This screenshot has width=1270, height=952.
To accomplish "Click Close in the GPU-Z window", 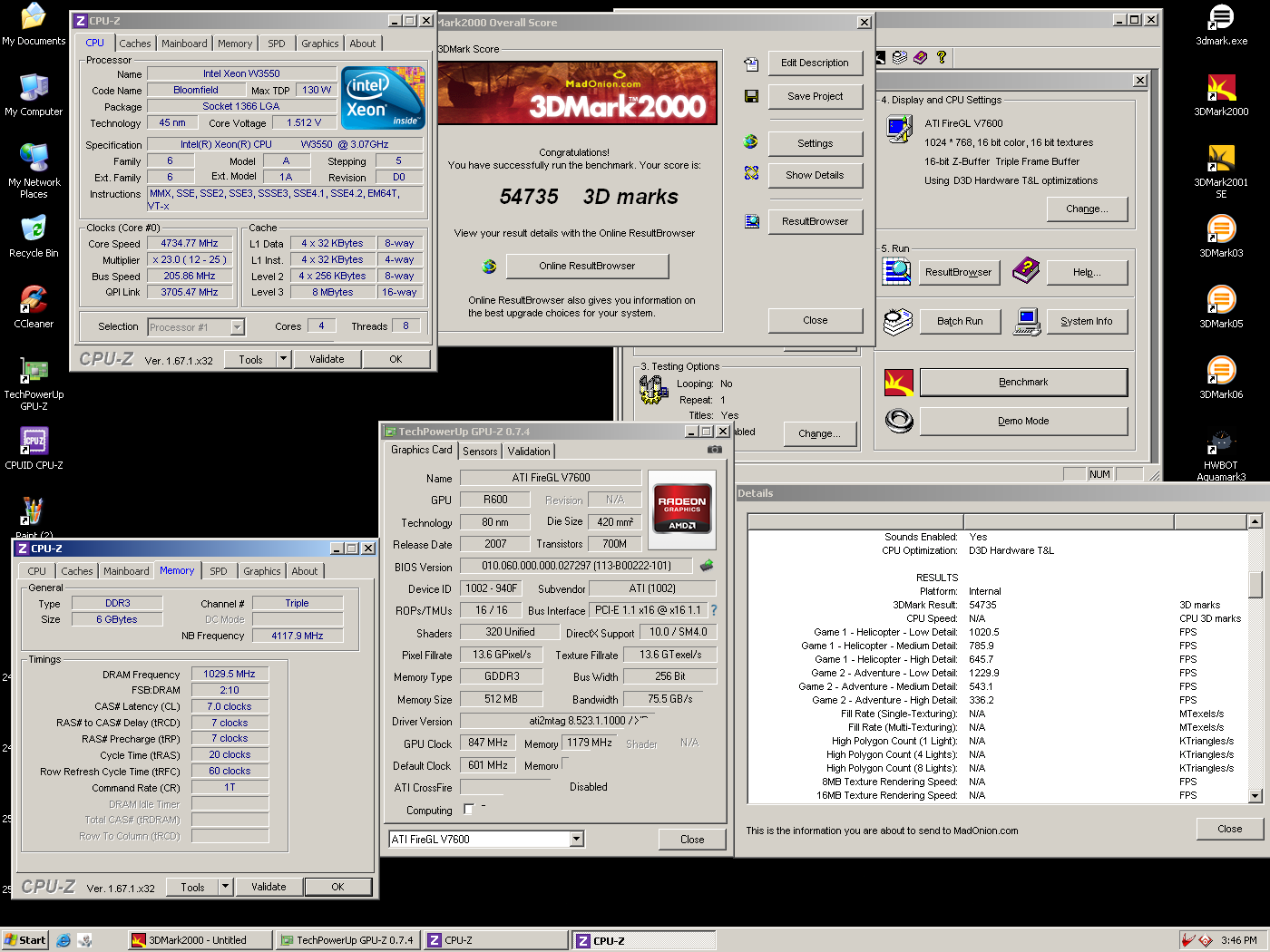I will pos(692,840).
